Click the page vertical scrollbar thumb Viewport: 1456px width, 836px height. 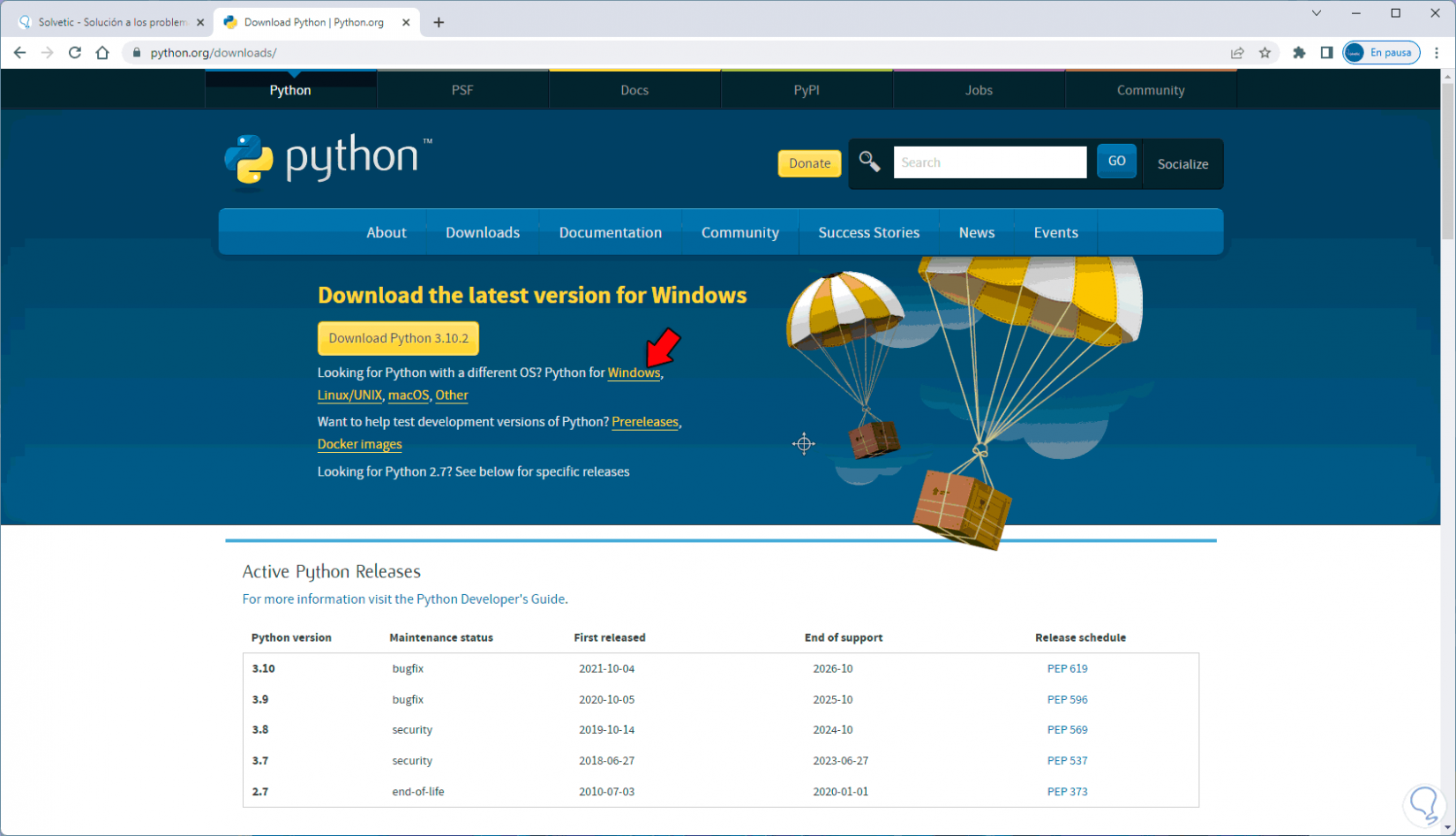point(1448,161)
